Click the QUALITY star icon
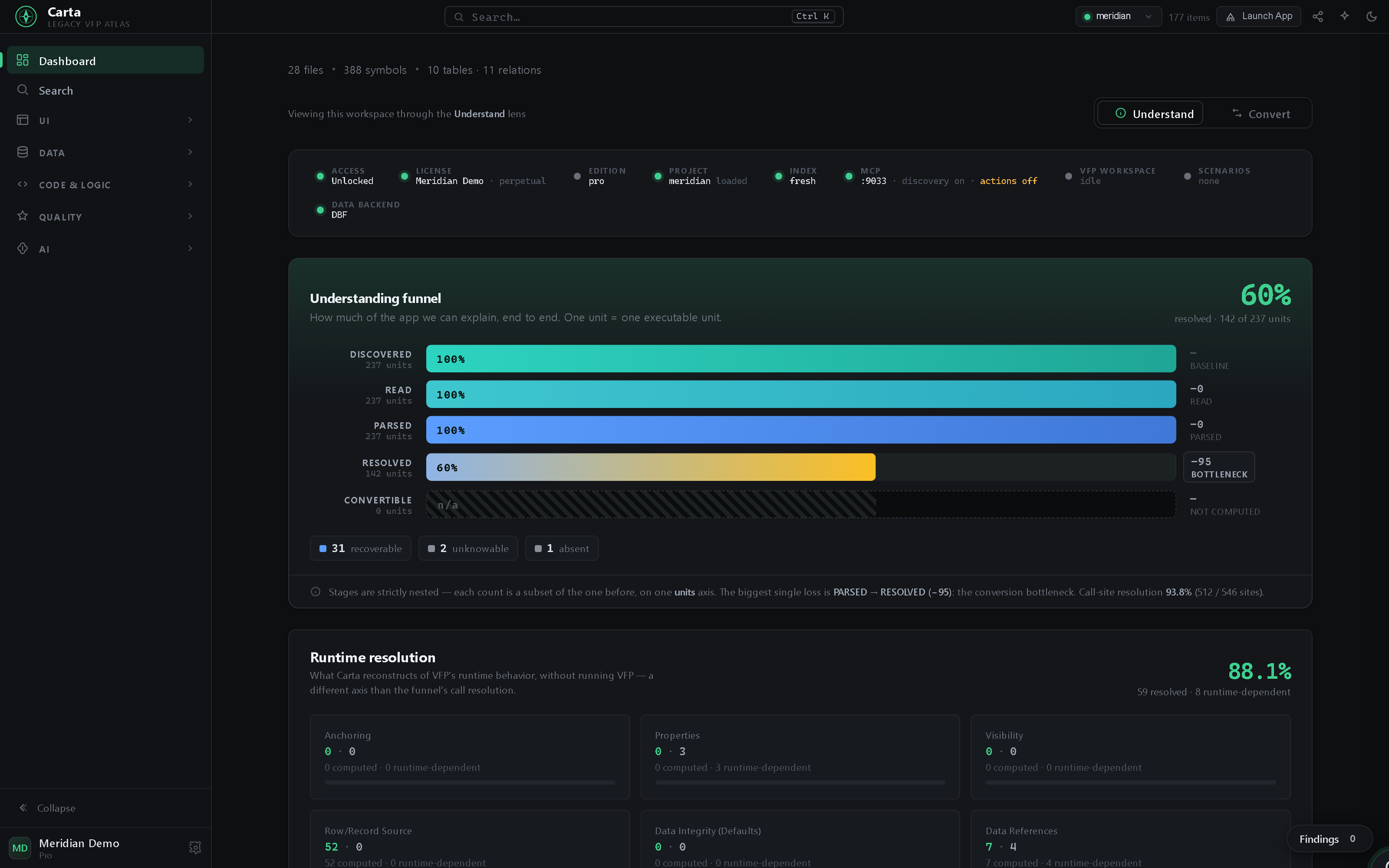1389x868 pixels. [x=23, y=216]
